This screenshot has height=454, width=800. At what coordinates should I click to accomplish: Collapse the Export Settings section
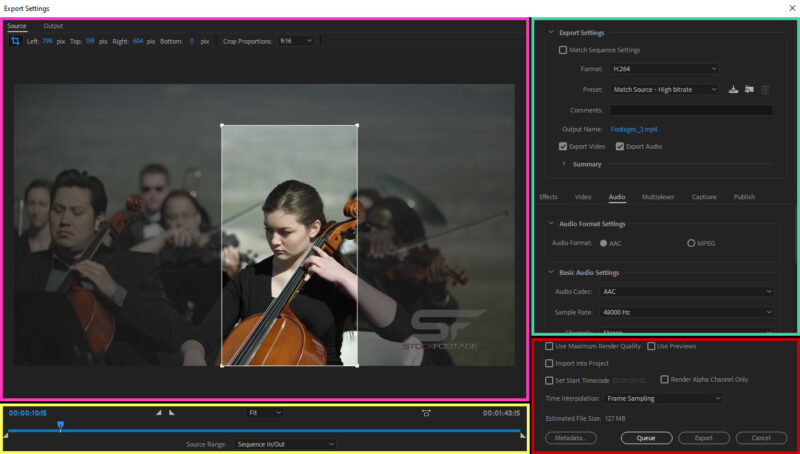(551, 32)
